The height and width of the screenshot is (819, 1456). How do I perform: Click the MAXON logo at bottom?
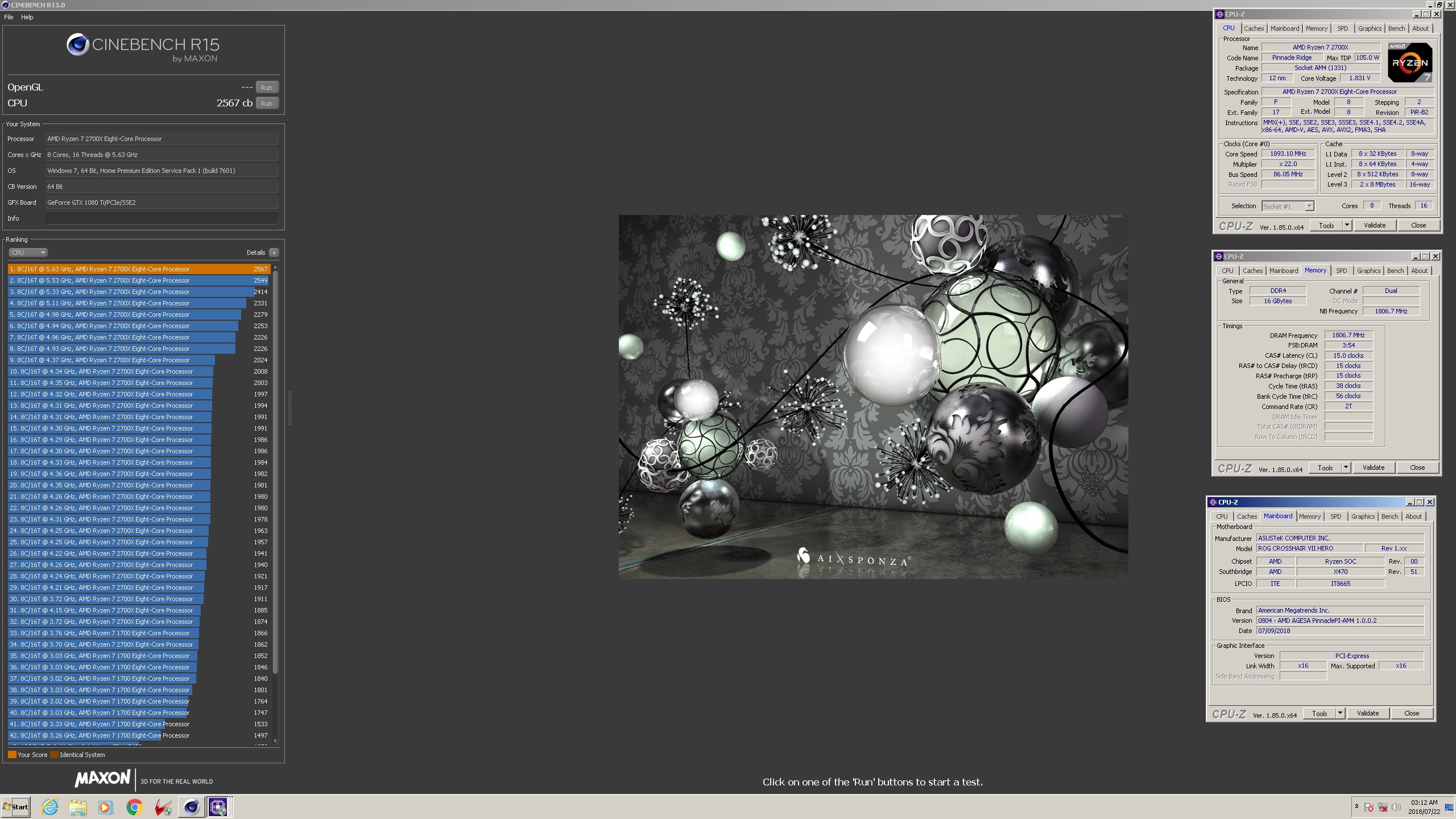click(x=102, y=779)
